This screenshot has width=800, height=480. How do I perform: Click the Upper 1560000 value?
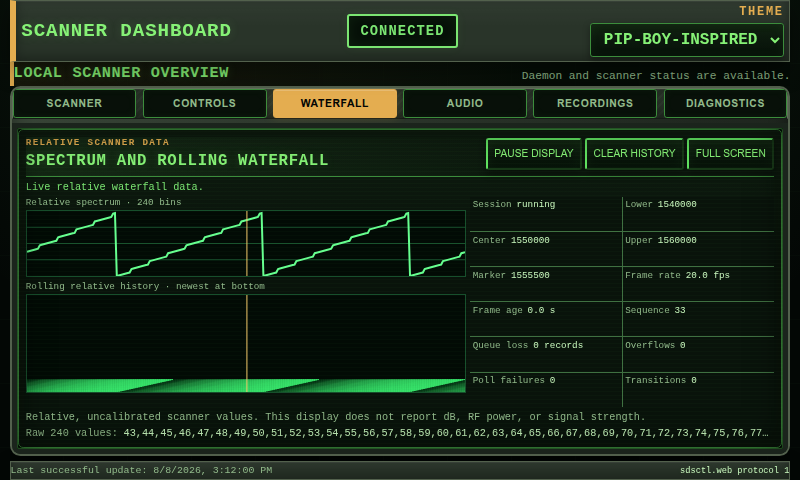pyautogui.click(x=661, y=240)
